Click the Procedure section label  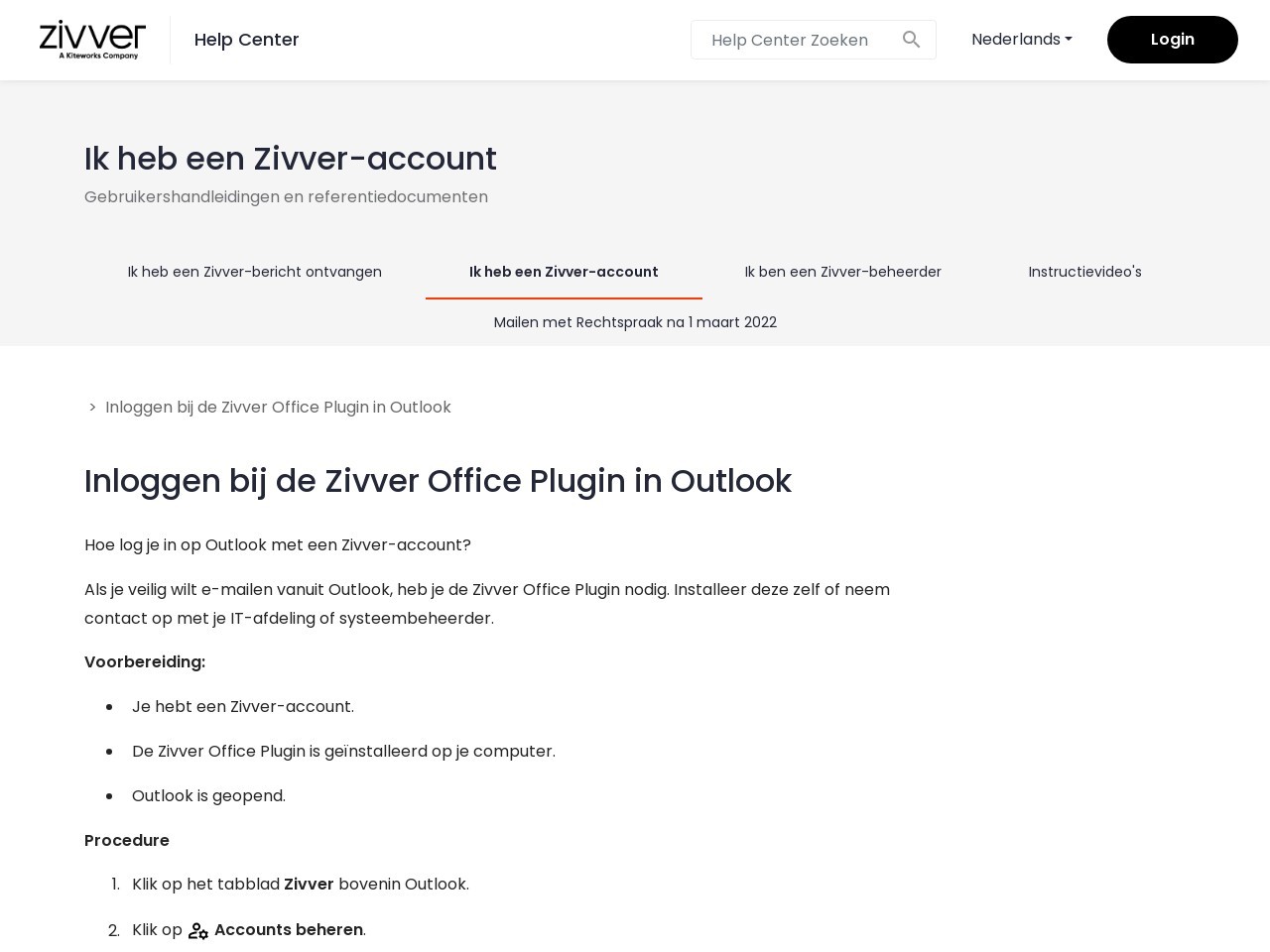pyautogui.click(x=127, y=841)
